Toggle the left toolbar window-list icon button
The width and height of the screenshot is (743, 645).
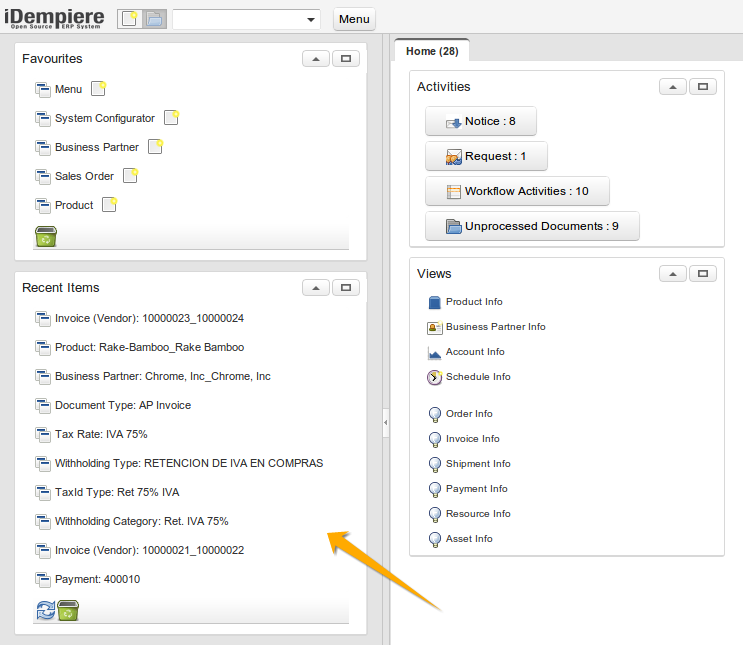click(130, 19)
